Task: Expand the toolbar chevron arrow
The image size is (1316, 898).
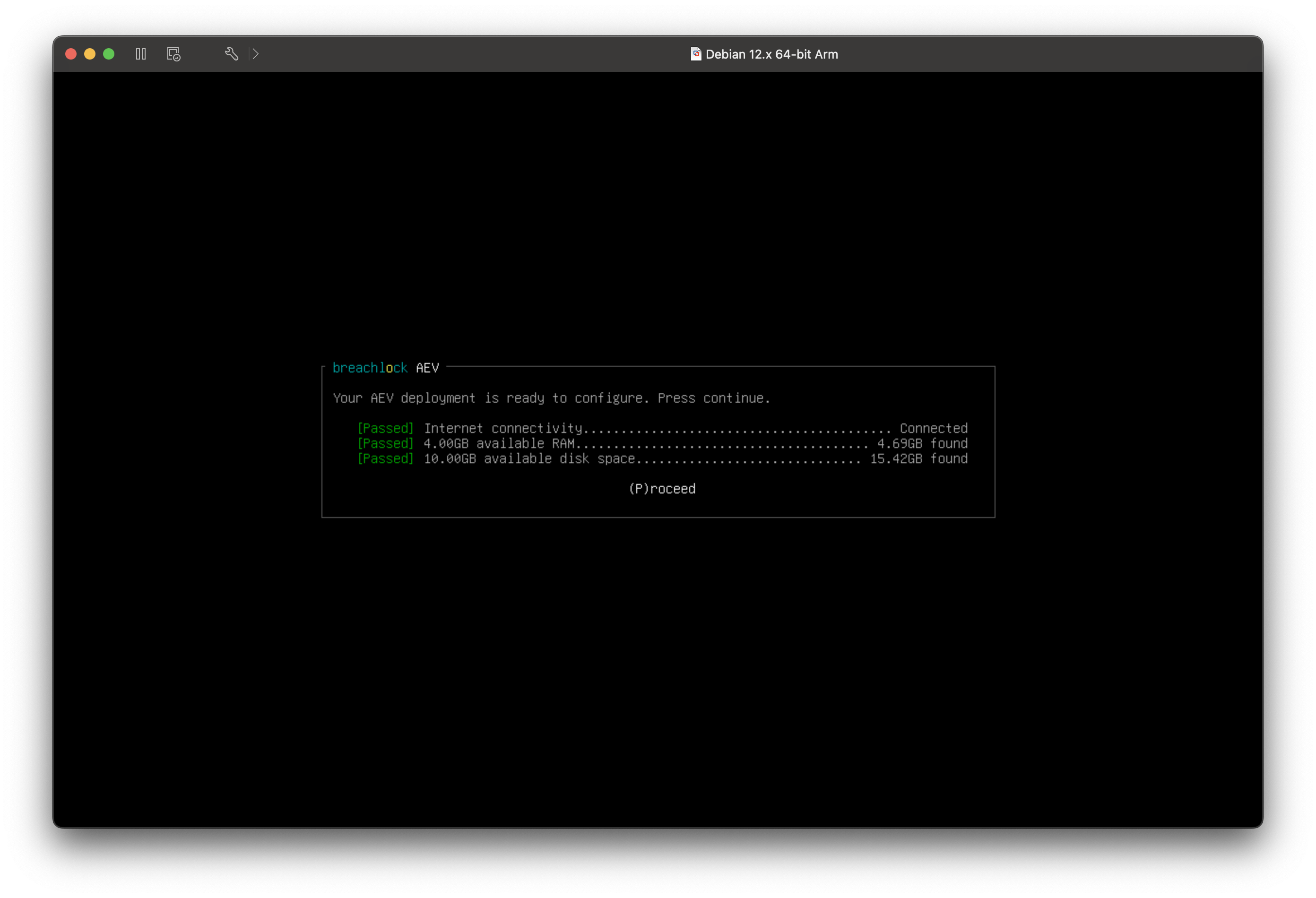Action: [x=255, y=54]
